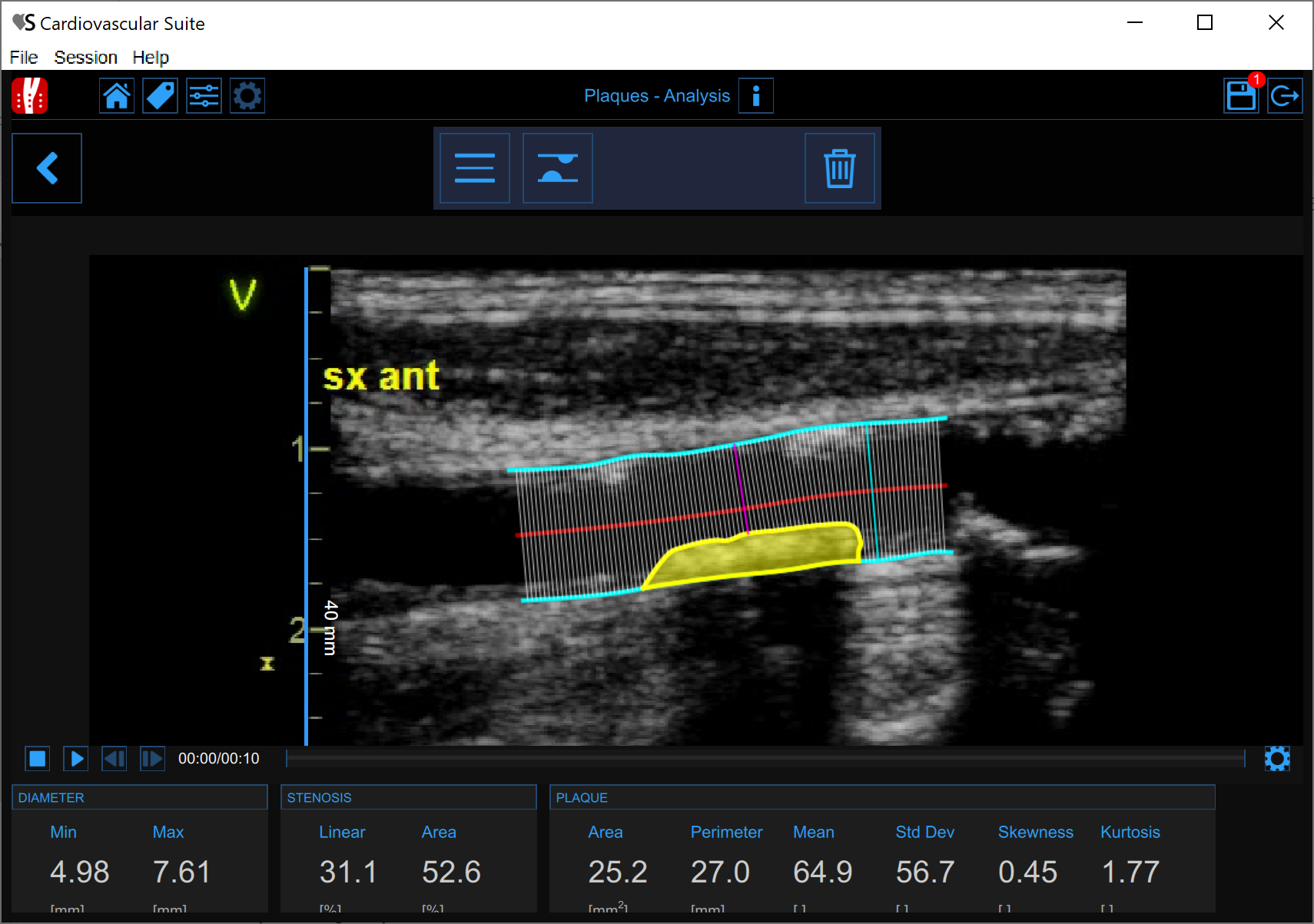Play the ultrasound clip
This screenshot has width=1314, height=924.
pyautogui.click(x=76, y=759)
